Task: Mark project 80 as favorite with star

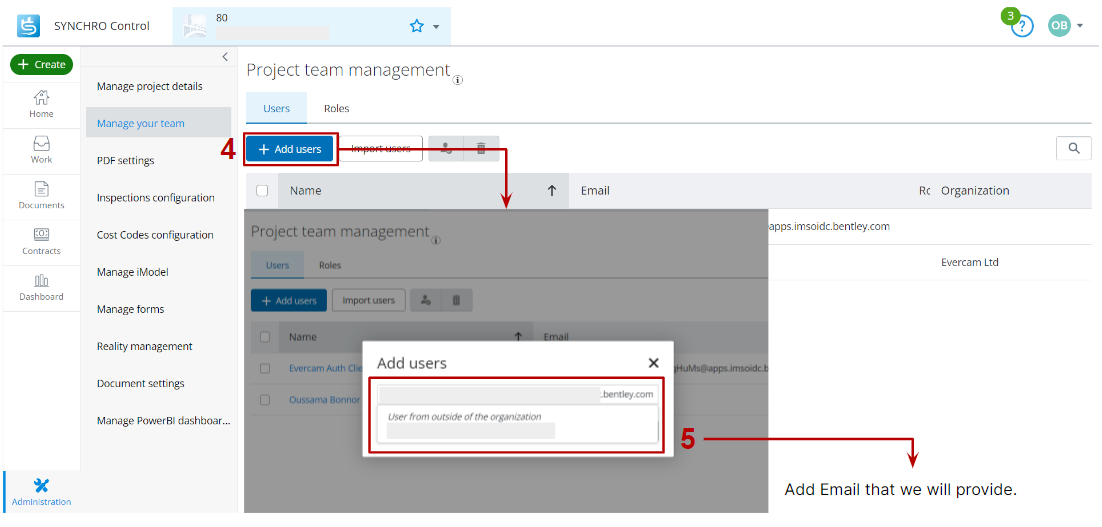Action: 417,26
